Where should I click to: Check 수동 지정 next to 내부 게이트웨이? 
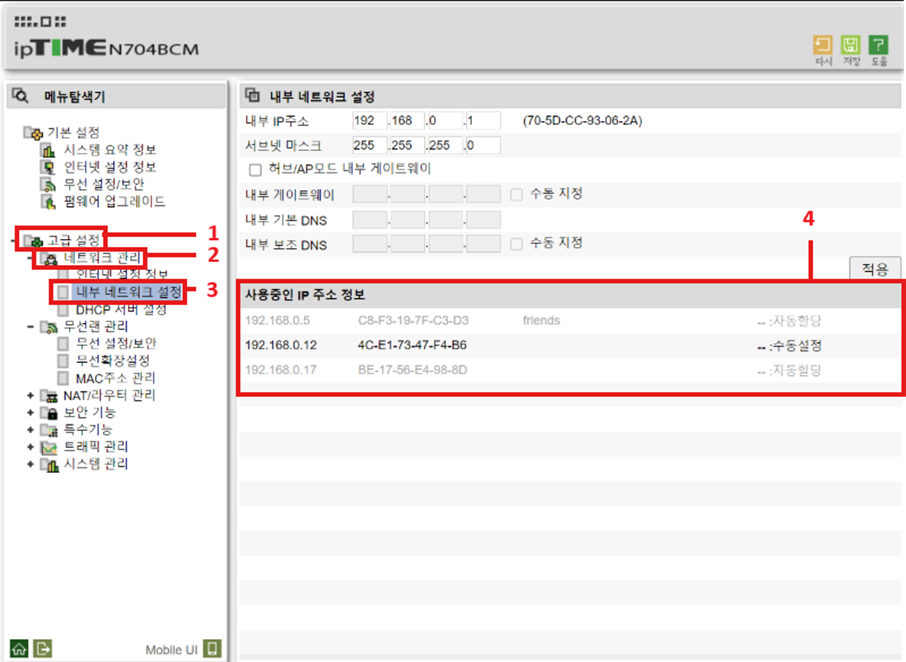pyautogui.click(x=515, y=195)
